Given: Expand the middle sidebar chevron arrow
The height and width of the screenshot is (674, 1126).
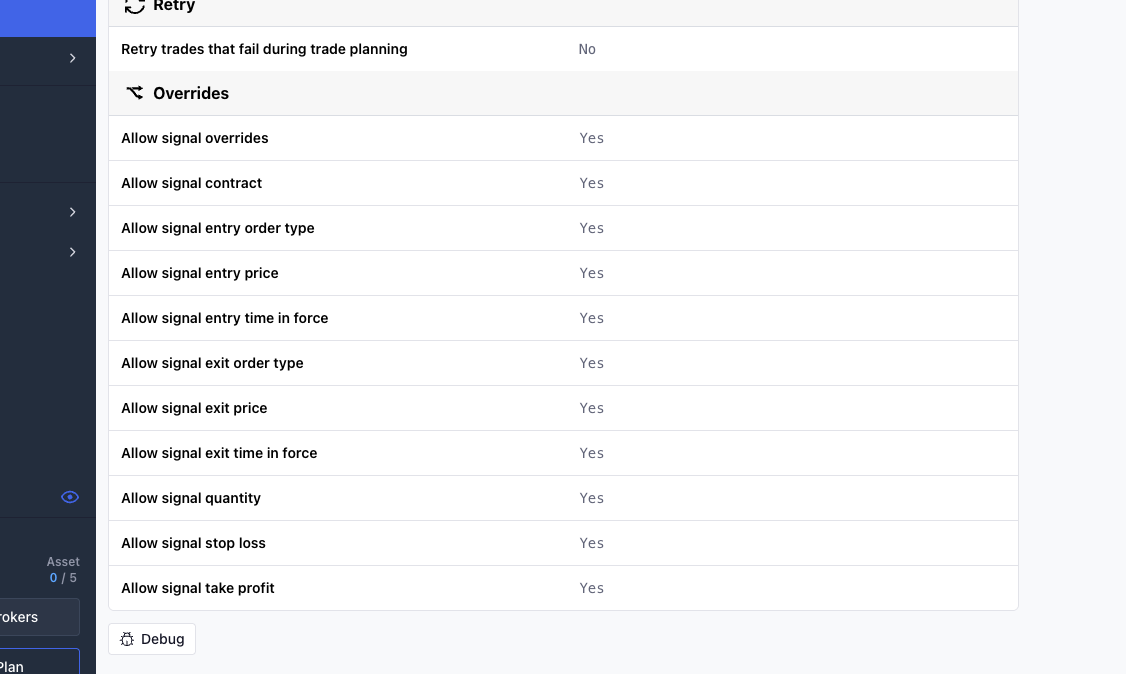Looking at the screenshot, I should coord(72,212).
